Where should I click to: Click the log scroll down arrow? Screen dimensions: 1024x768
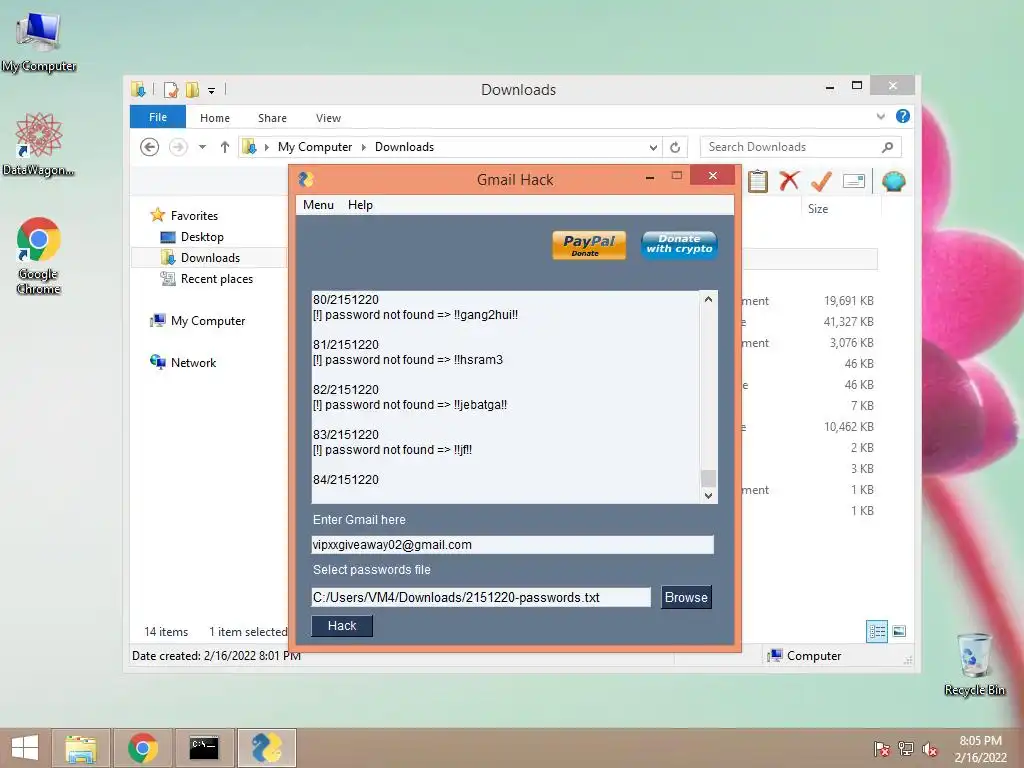708,496
